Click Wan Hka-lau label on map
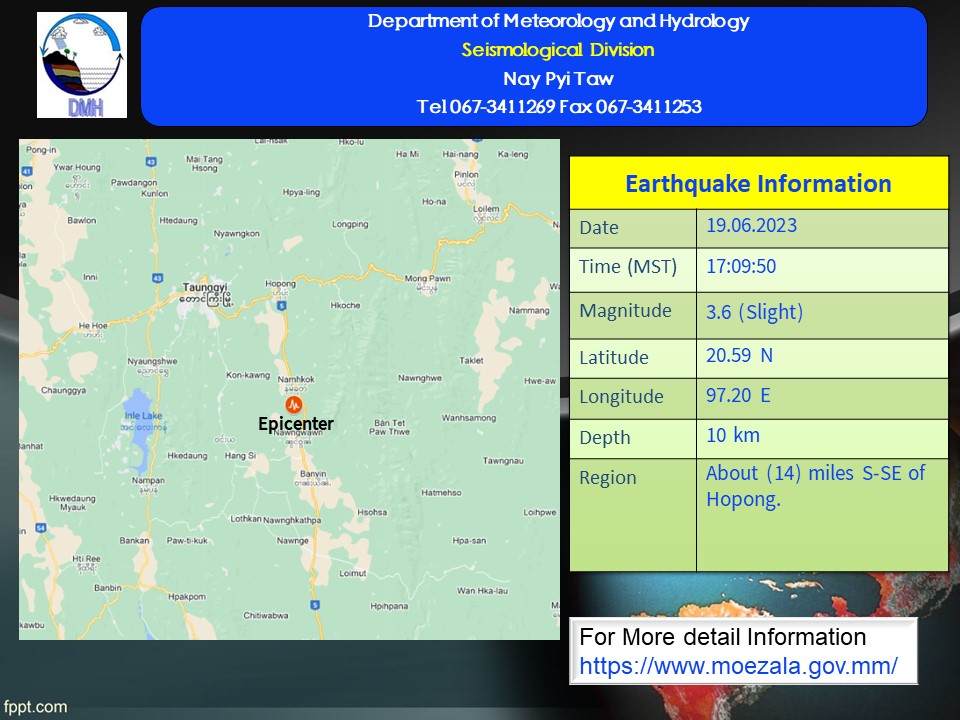The height and width of the screenshot is (720, 960). (x=482, y=591)
